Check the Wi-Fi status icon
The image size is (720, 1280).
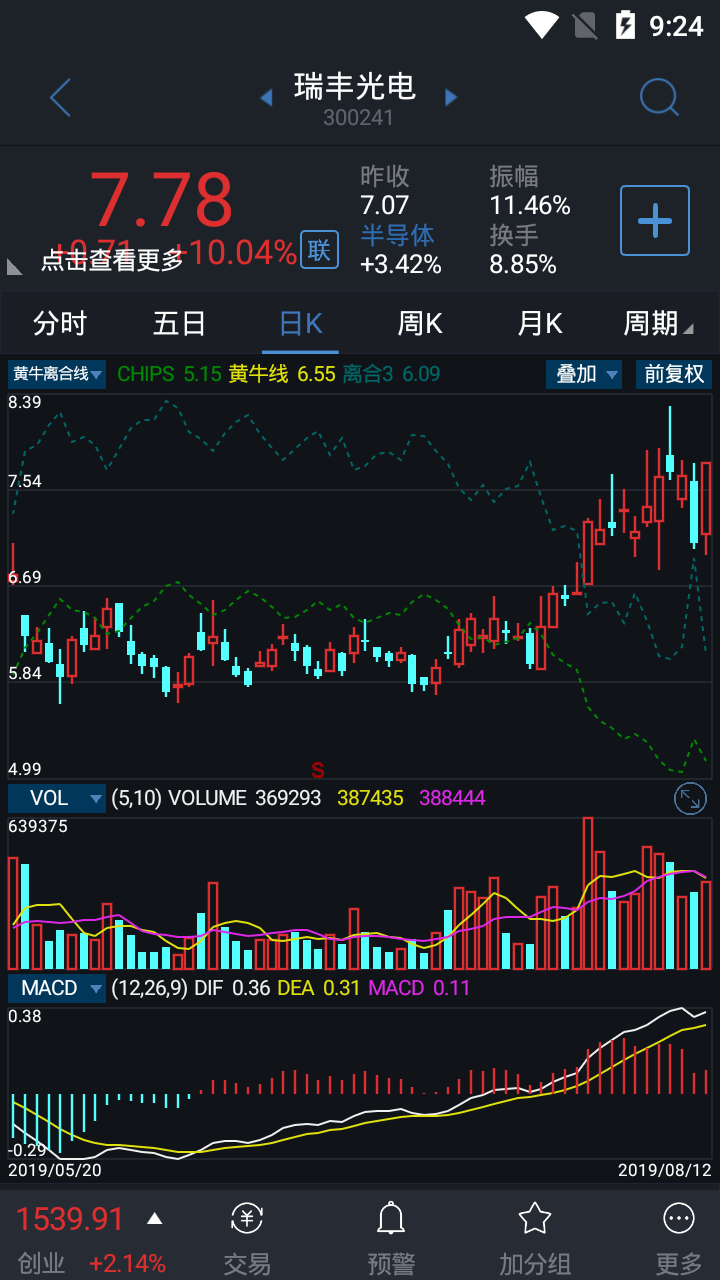(542, 25)
